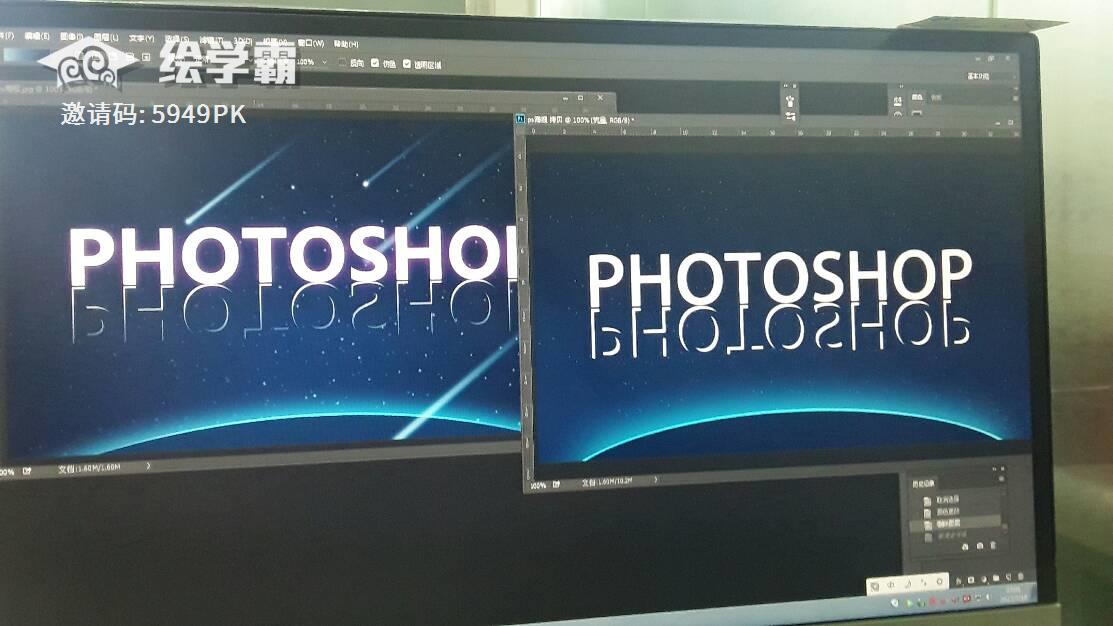Screen dimensions: 1113x626
Task: Open the 3D(D) menu
Action: coord(243,41)
